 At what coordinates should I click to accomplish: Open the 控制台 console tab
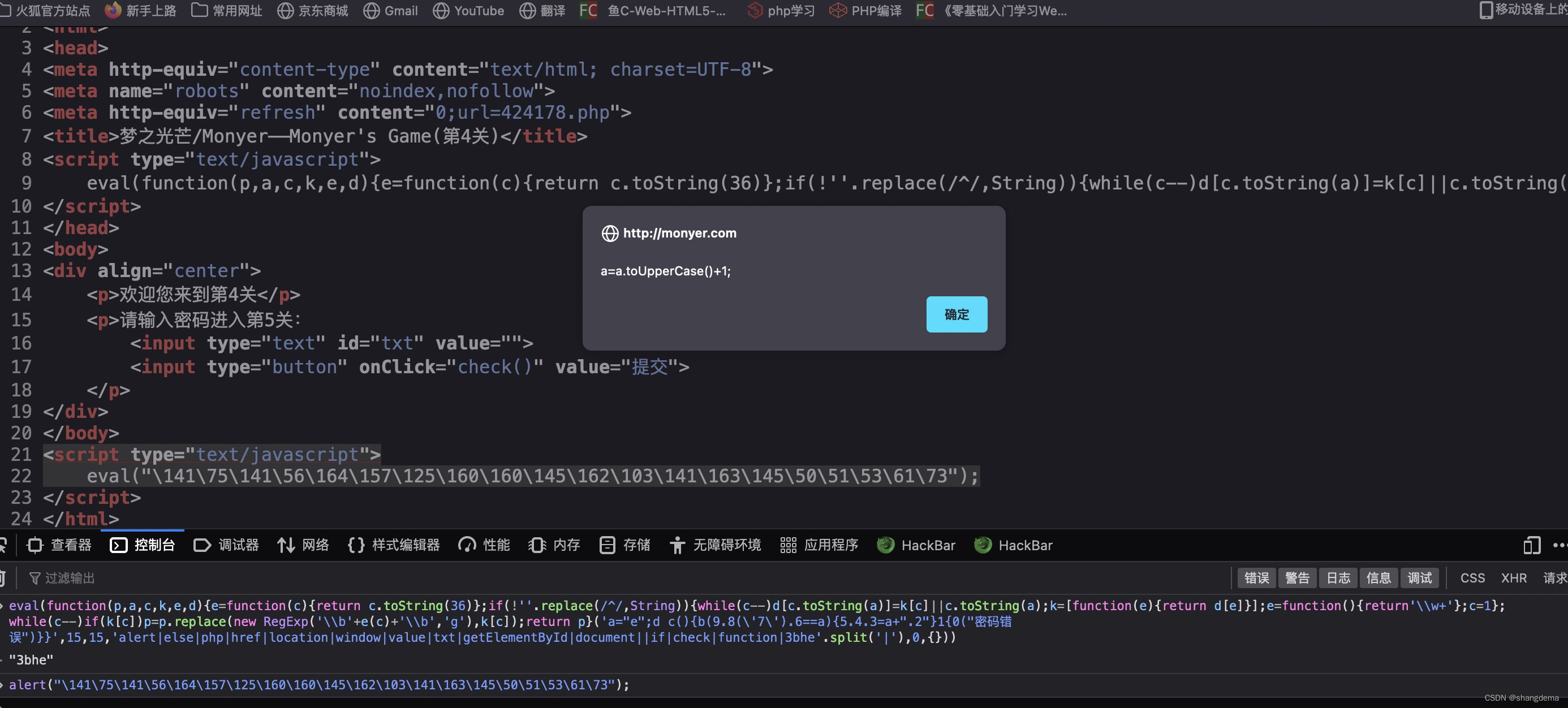[143, 545]
